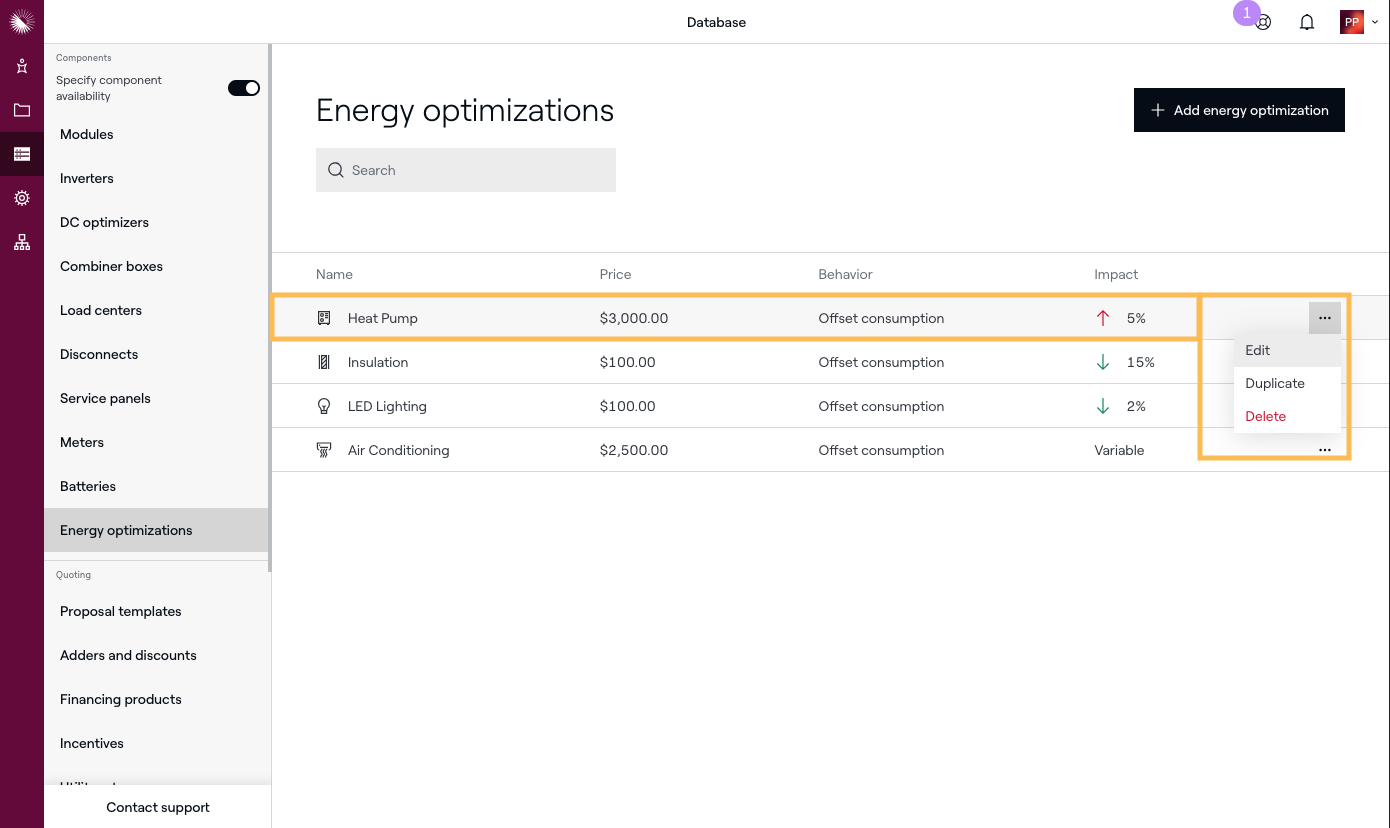Open the Settings gear icon in sidebar
This screenshot has width=1390, height=828.
[22, 198]
